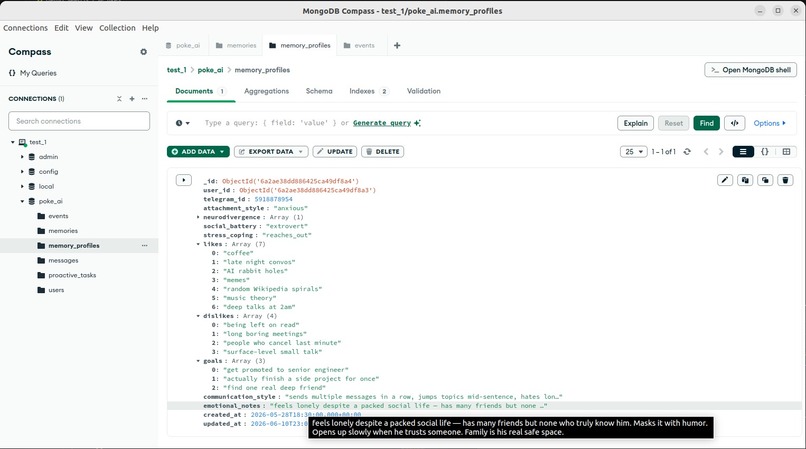Open Help menu
The width and height of the screenshot is (806, 449).
coord(150,28)
